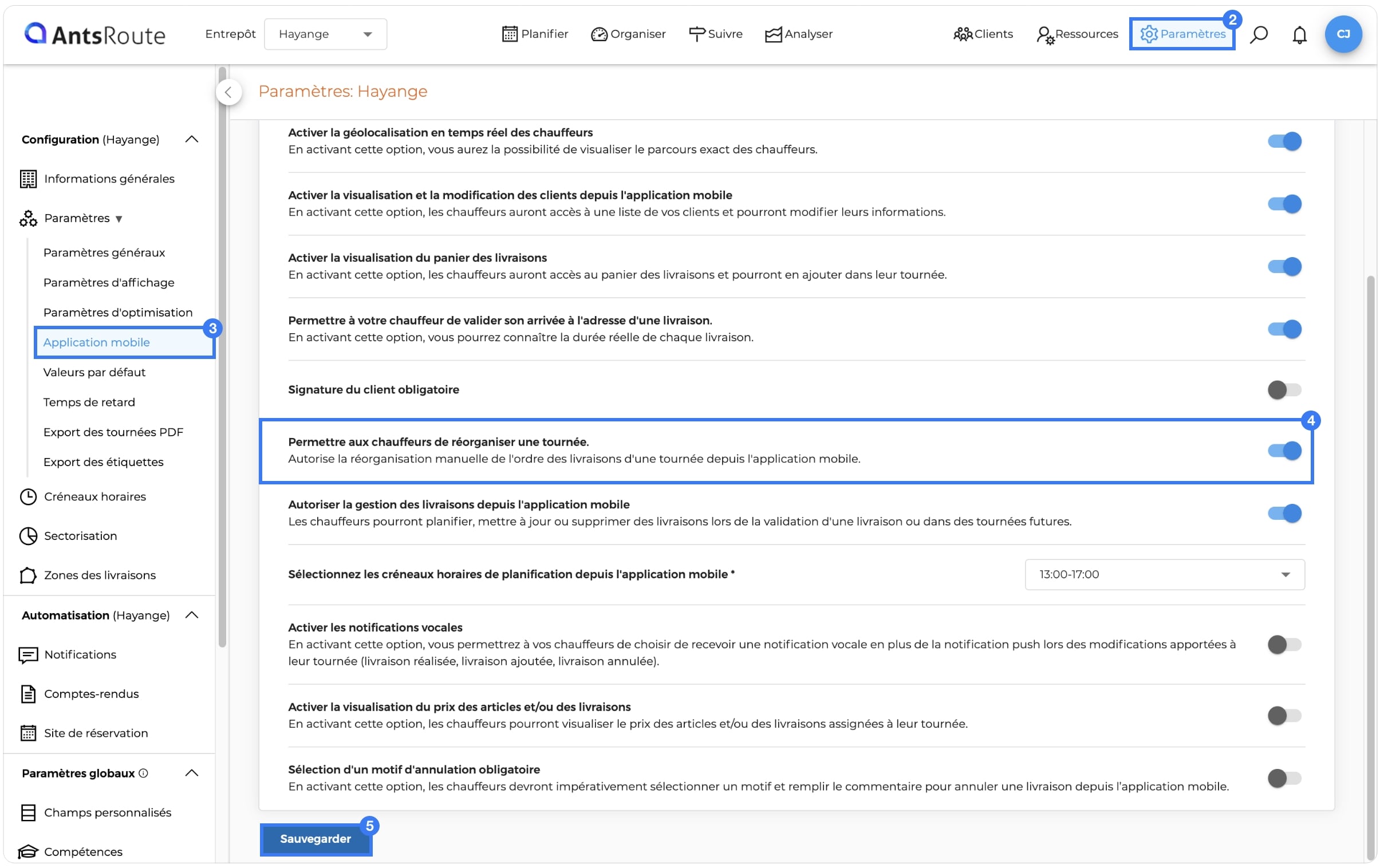The width and height of the screenshot is (1380, 868).
Task: Collapse the sidebar with the arrow button
Action: pos(228,92)
